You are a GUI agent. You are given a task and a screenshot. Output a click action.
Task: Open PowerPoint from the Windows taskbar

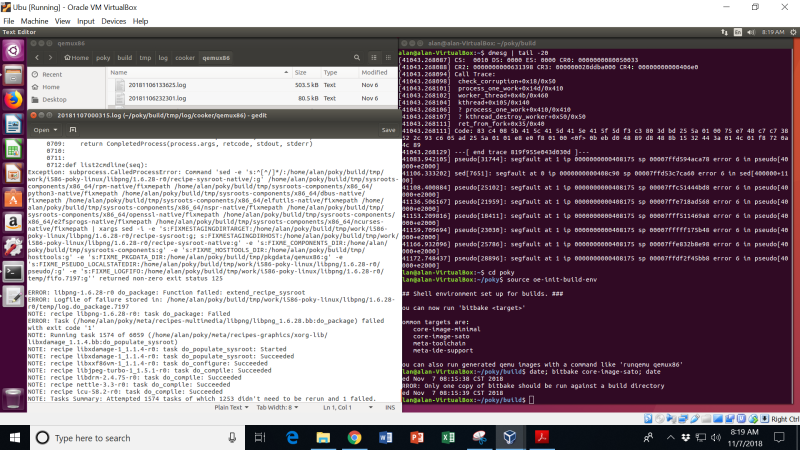click(x=417, y=437)
